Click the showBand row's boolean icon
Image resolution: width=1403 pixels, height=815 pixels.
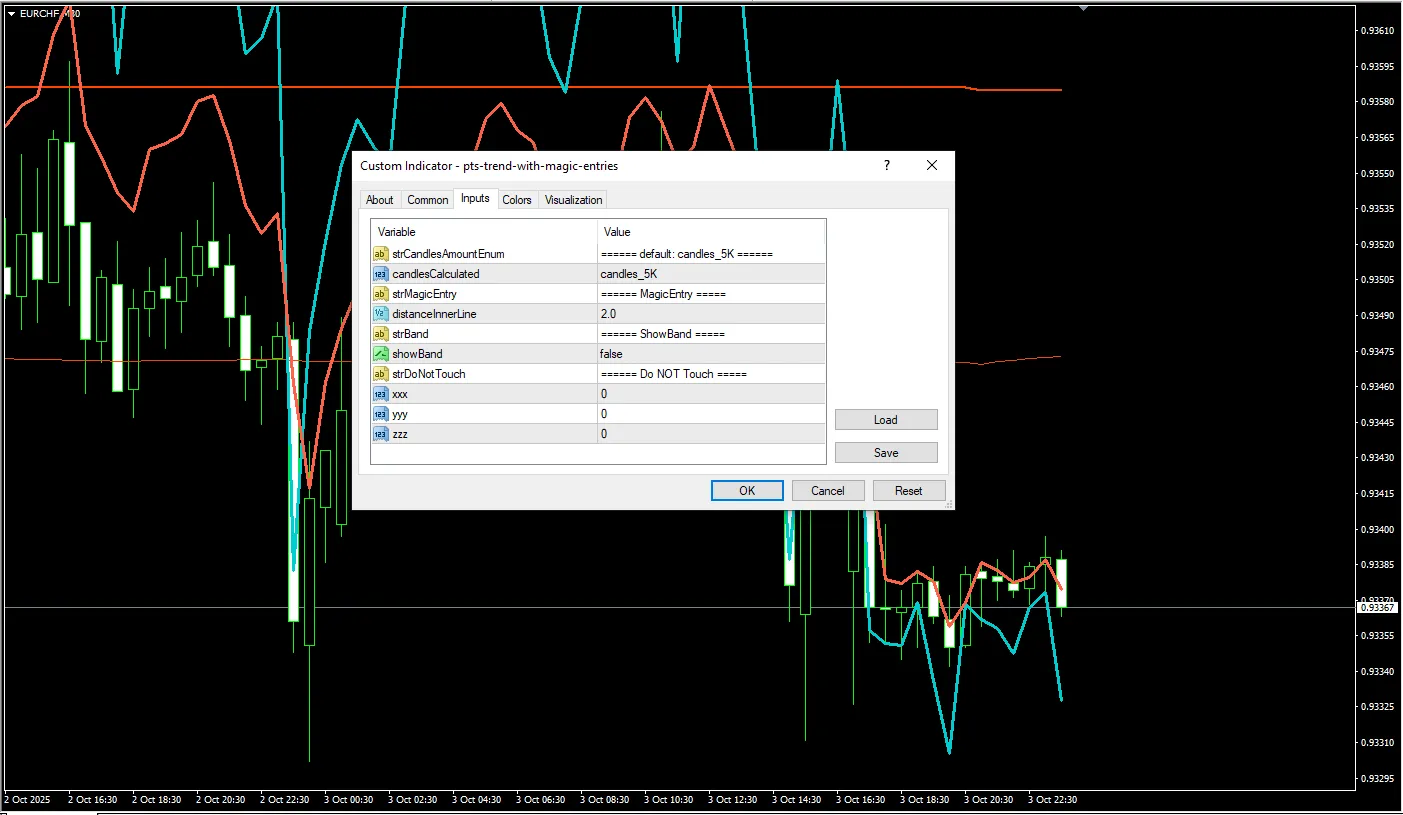tap(380, 354)
